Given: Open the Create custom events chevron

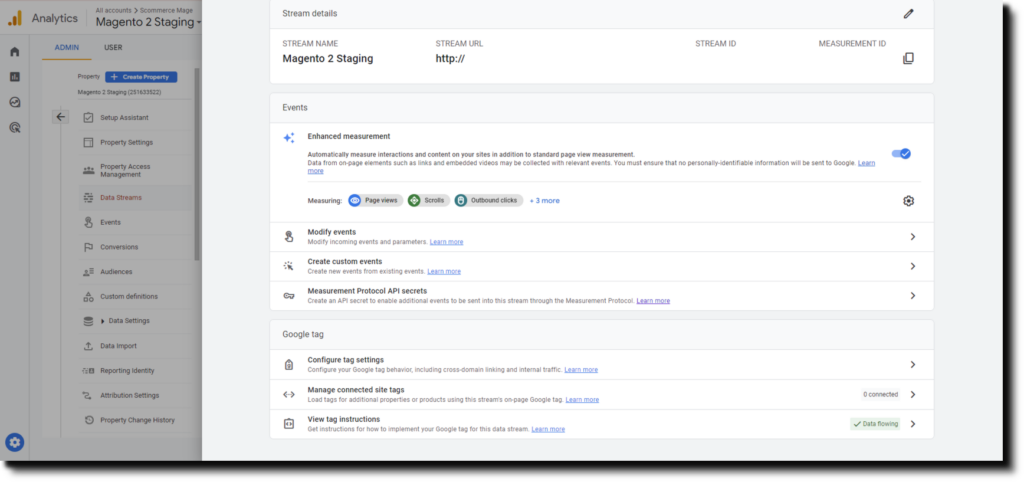Looking at the screenshot, I should pyautogui.click(x=913, y=266).
